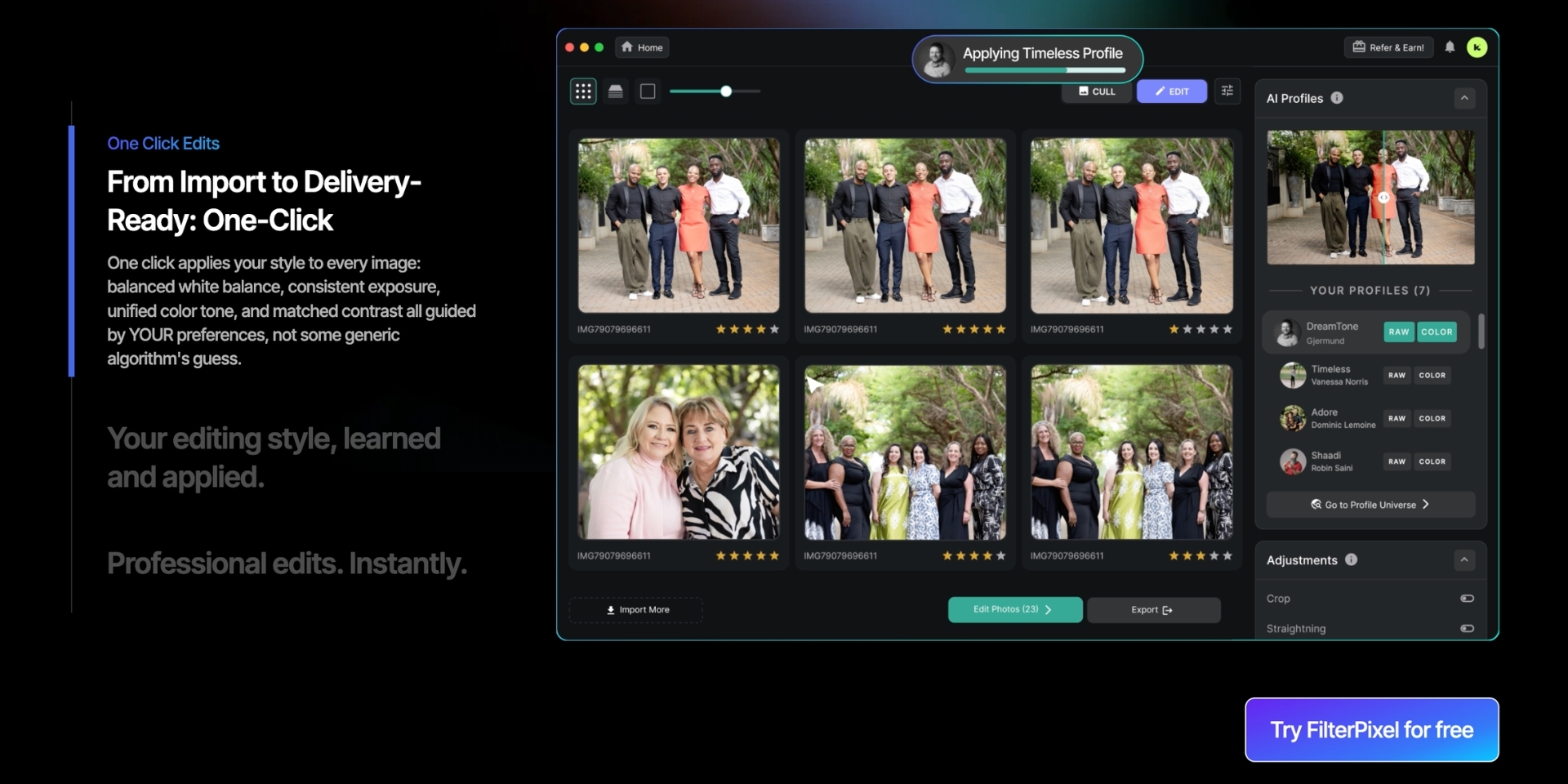Switch to CULL mode tab
This screenshot has width=1568, height=784.
[x=1097, y=91]
